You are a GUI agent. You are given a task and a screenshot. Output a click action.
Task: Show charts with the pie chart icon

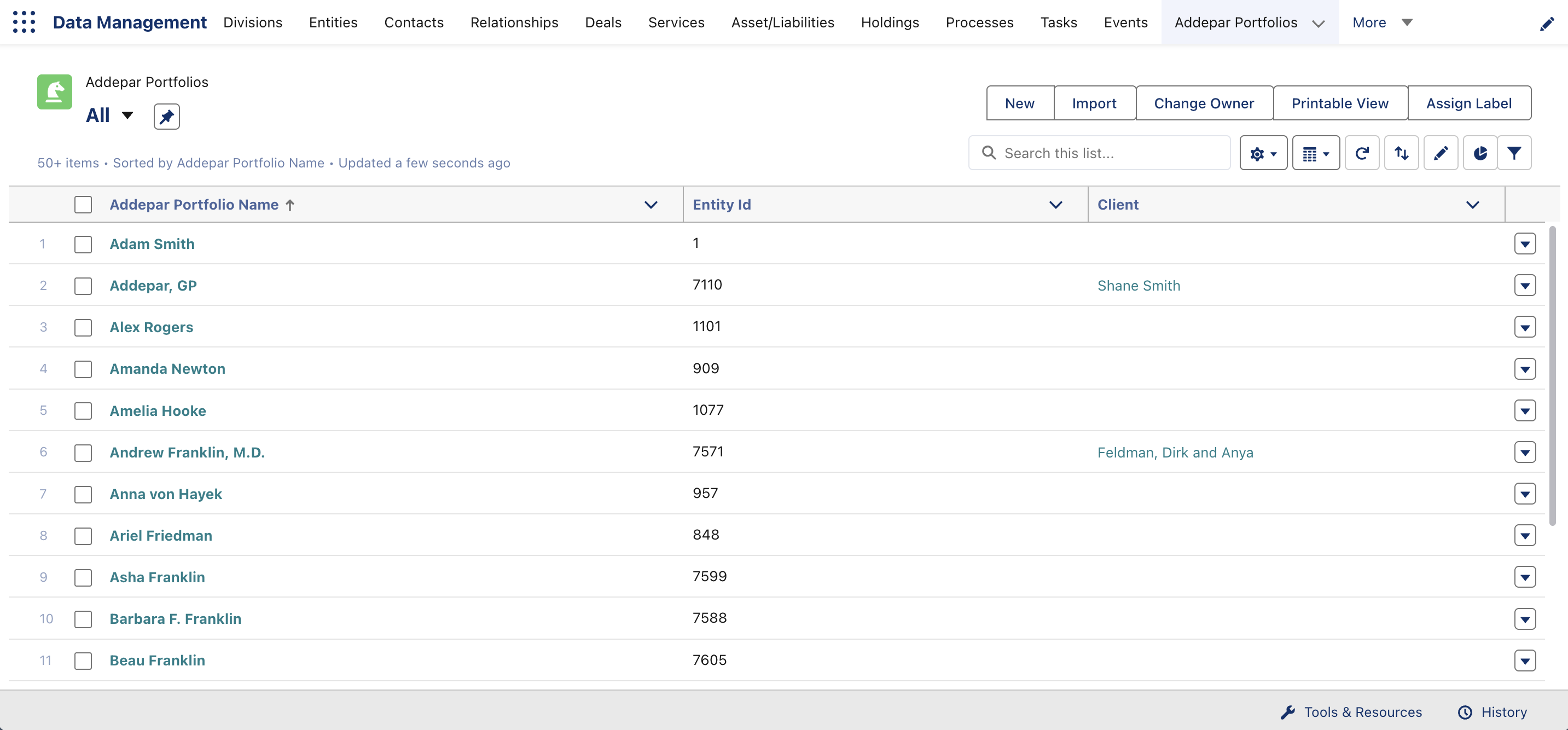(1480, 153)
